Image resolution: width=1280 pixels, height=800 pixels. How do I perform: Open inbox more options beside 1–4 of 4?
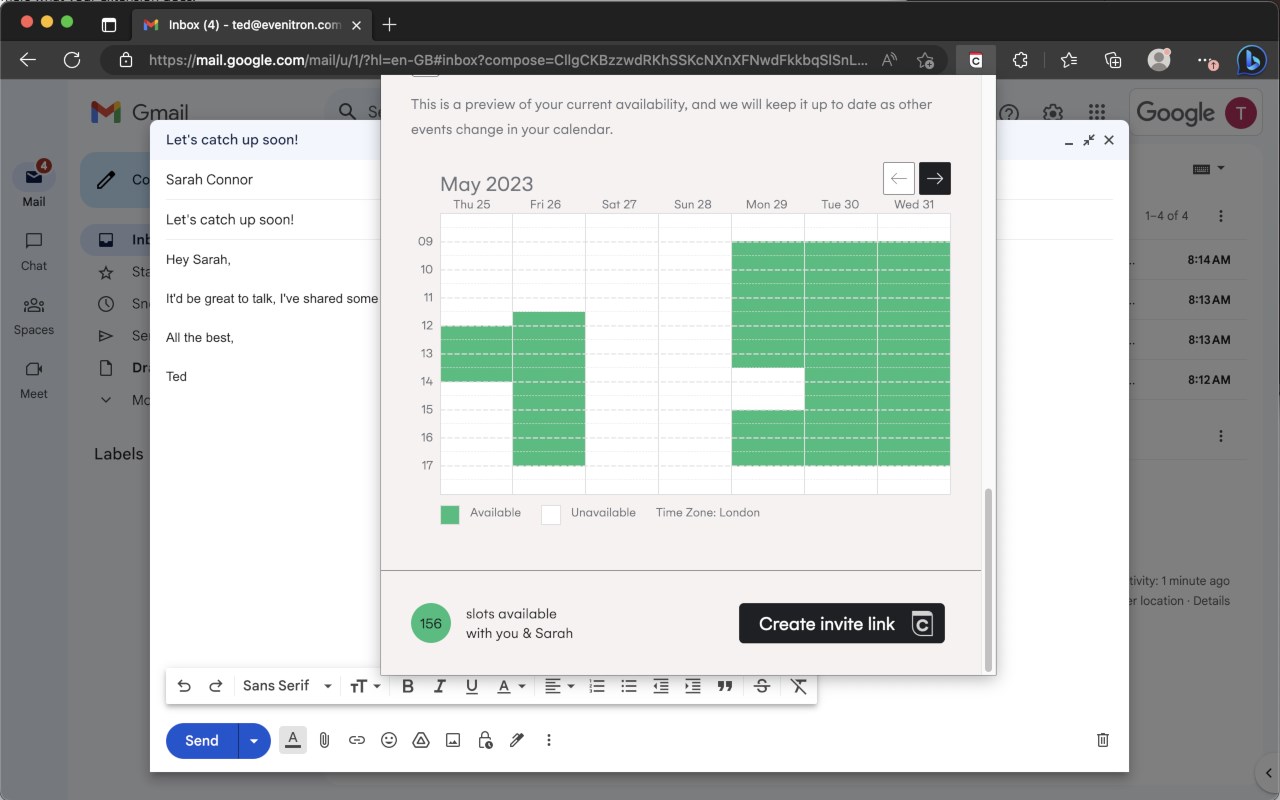click(1221, 216)
